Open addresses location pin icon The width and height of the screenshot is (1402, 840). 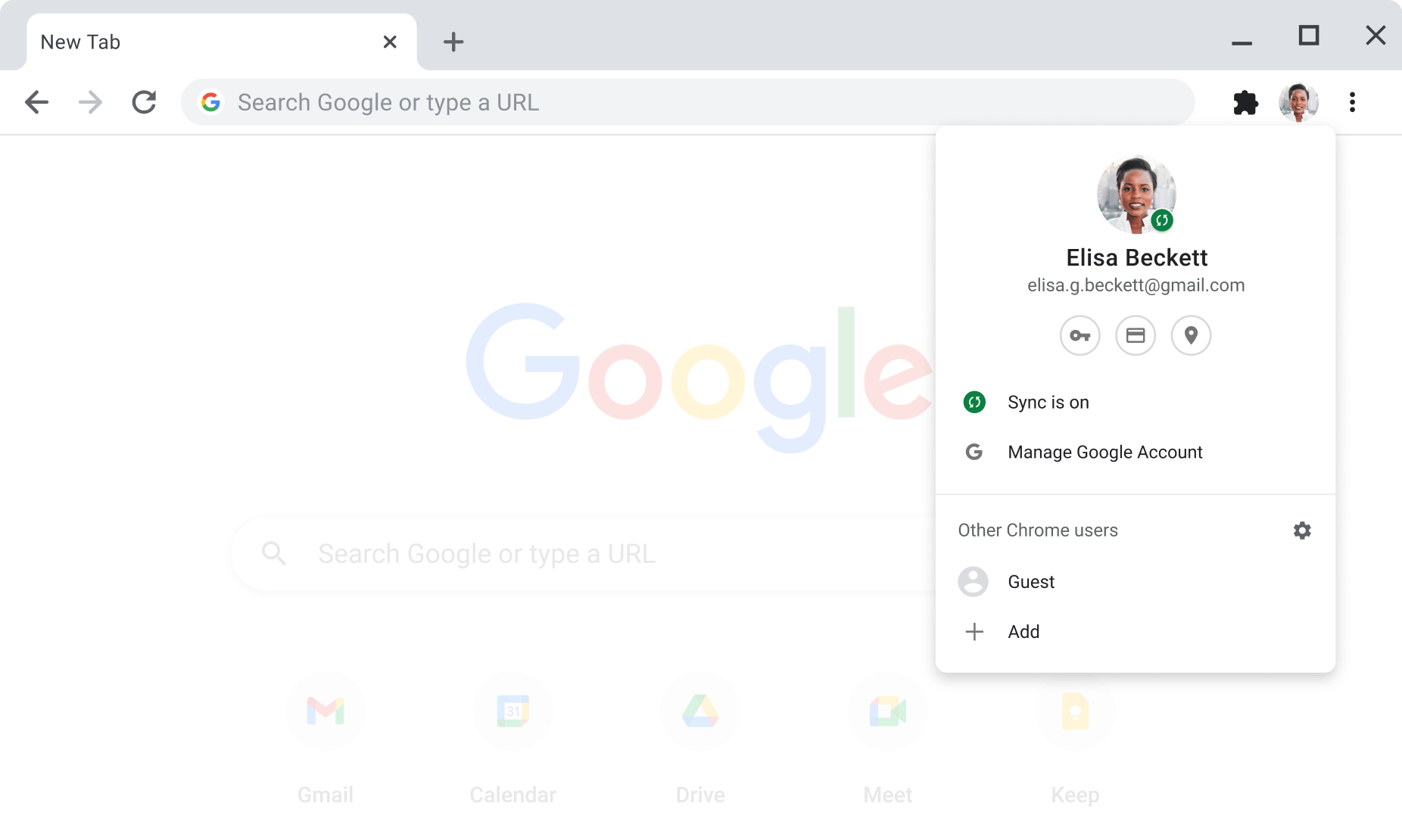coord(1191,335)
